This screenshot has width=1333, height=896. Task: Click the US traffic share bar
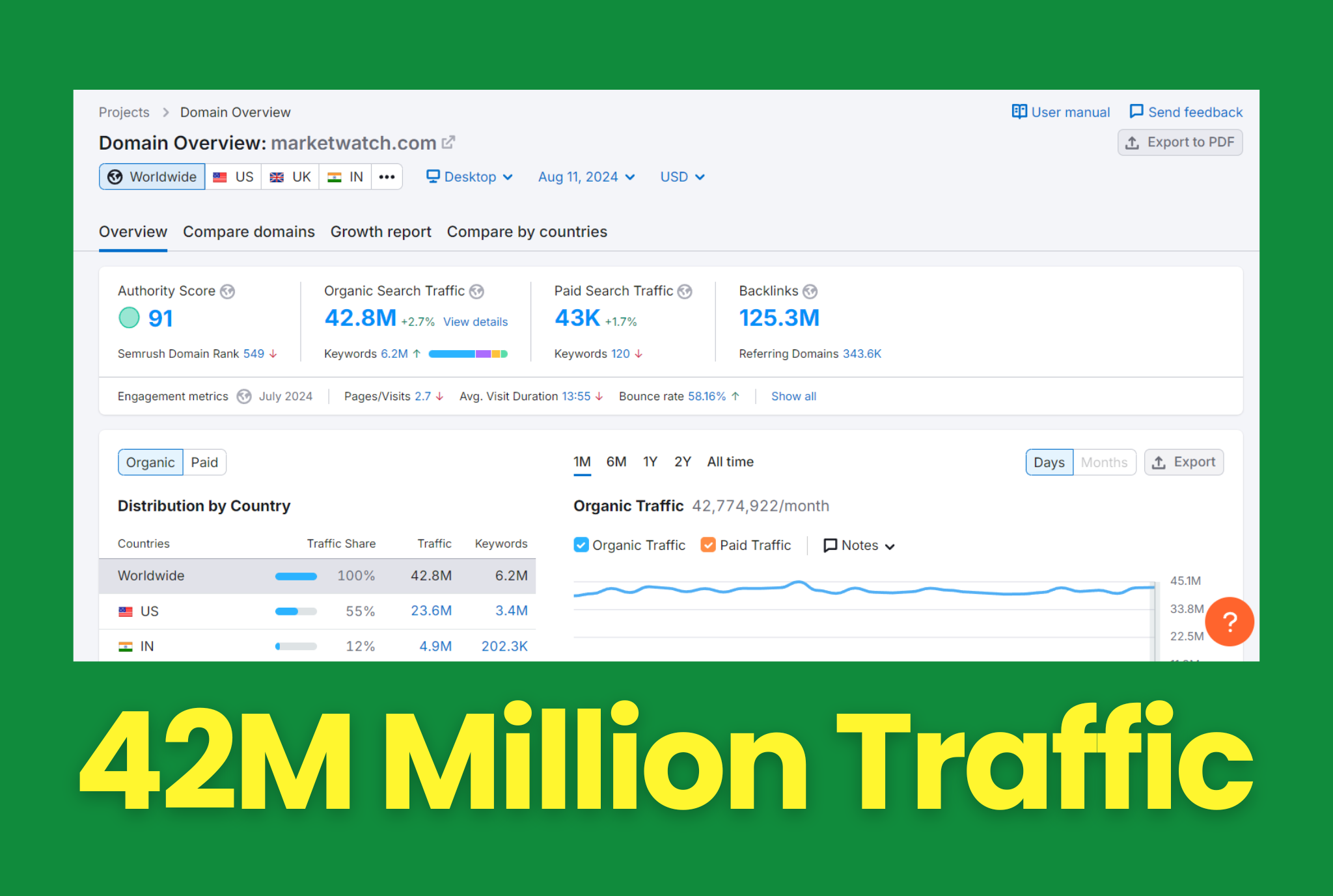(296, 612)
